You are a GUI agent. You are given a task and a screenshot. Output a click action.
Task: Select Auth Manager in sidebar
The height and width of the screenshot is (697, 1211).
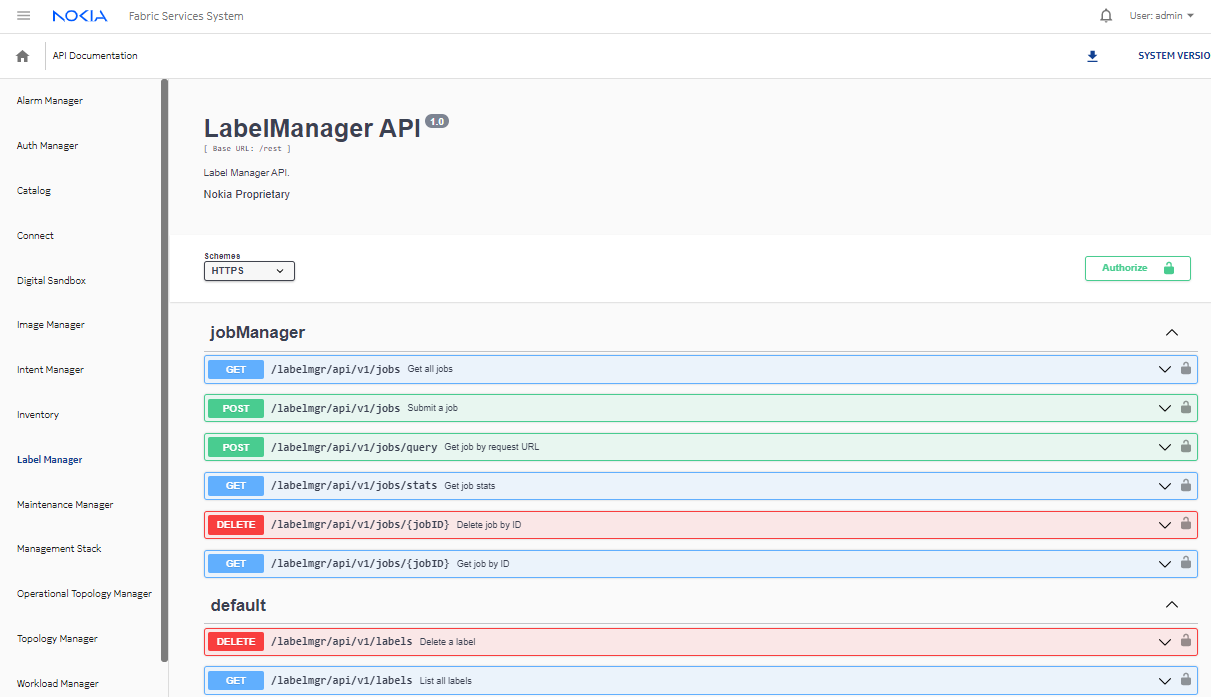click(x=47, y=146)
